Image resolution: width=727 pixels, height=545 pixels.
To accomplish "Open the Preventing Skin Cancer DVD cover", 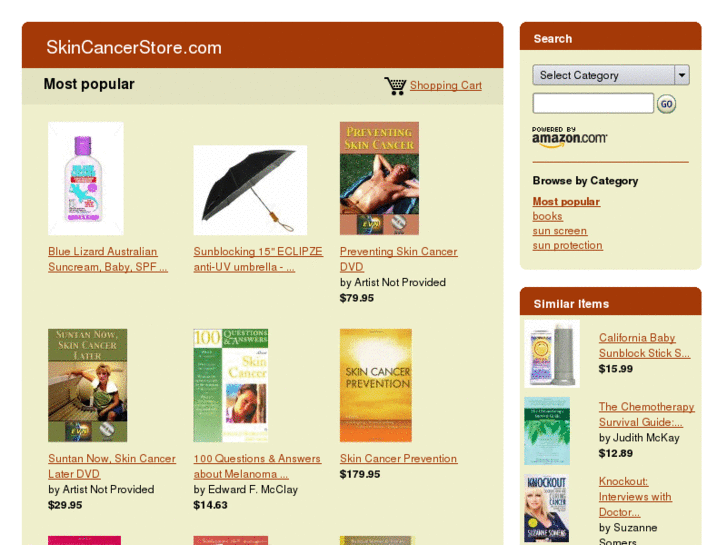I will click(x=379, y=179).
